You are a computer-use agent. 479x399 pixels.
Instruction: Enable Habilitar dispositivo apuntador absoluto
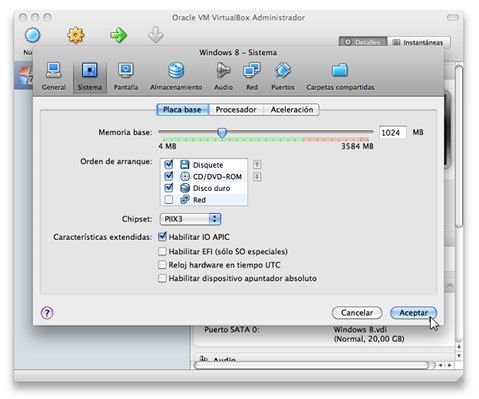[x=162, y=278]
